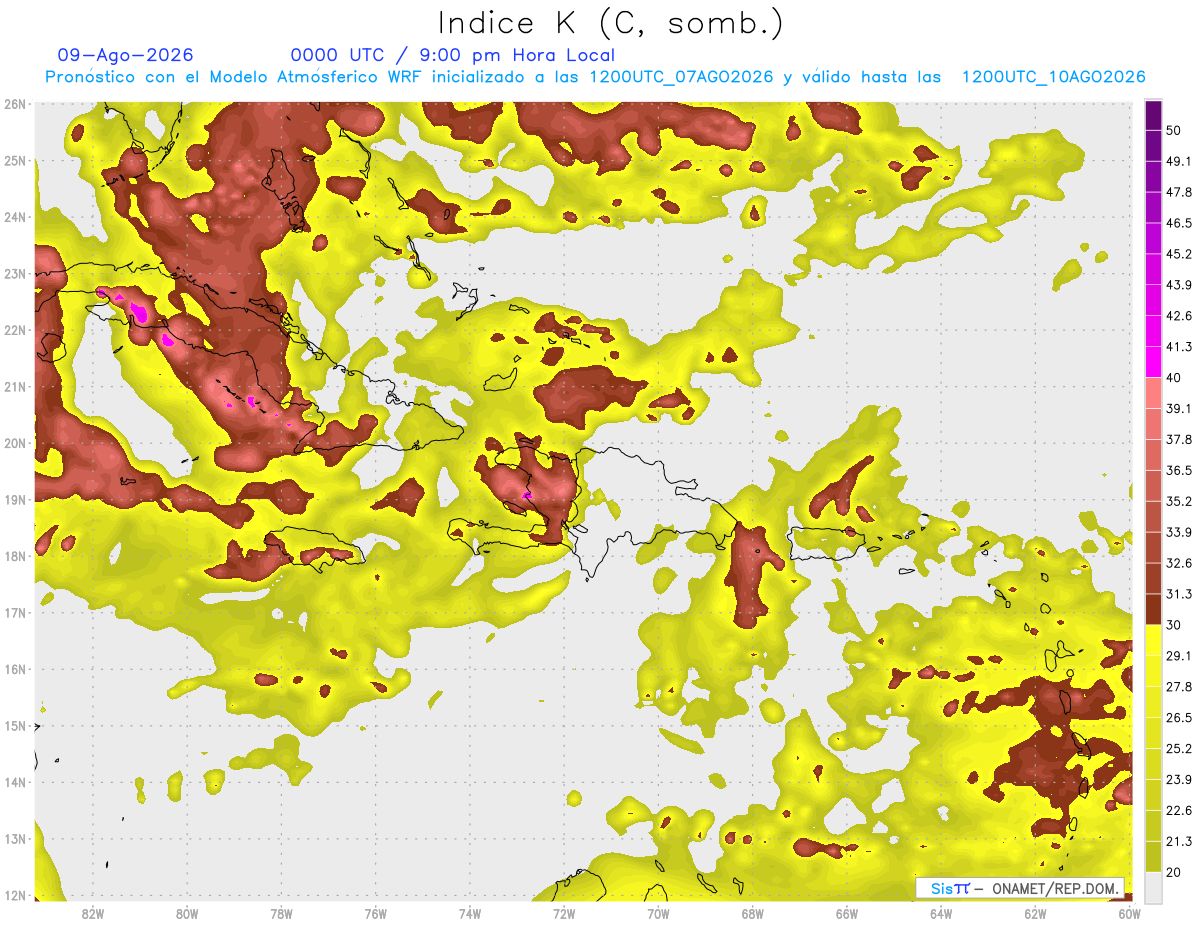The height and width of the screenshot is (927, 1200).
Task: Click the color bar value "47.8"
Action: (1179, 191)
